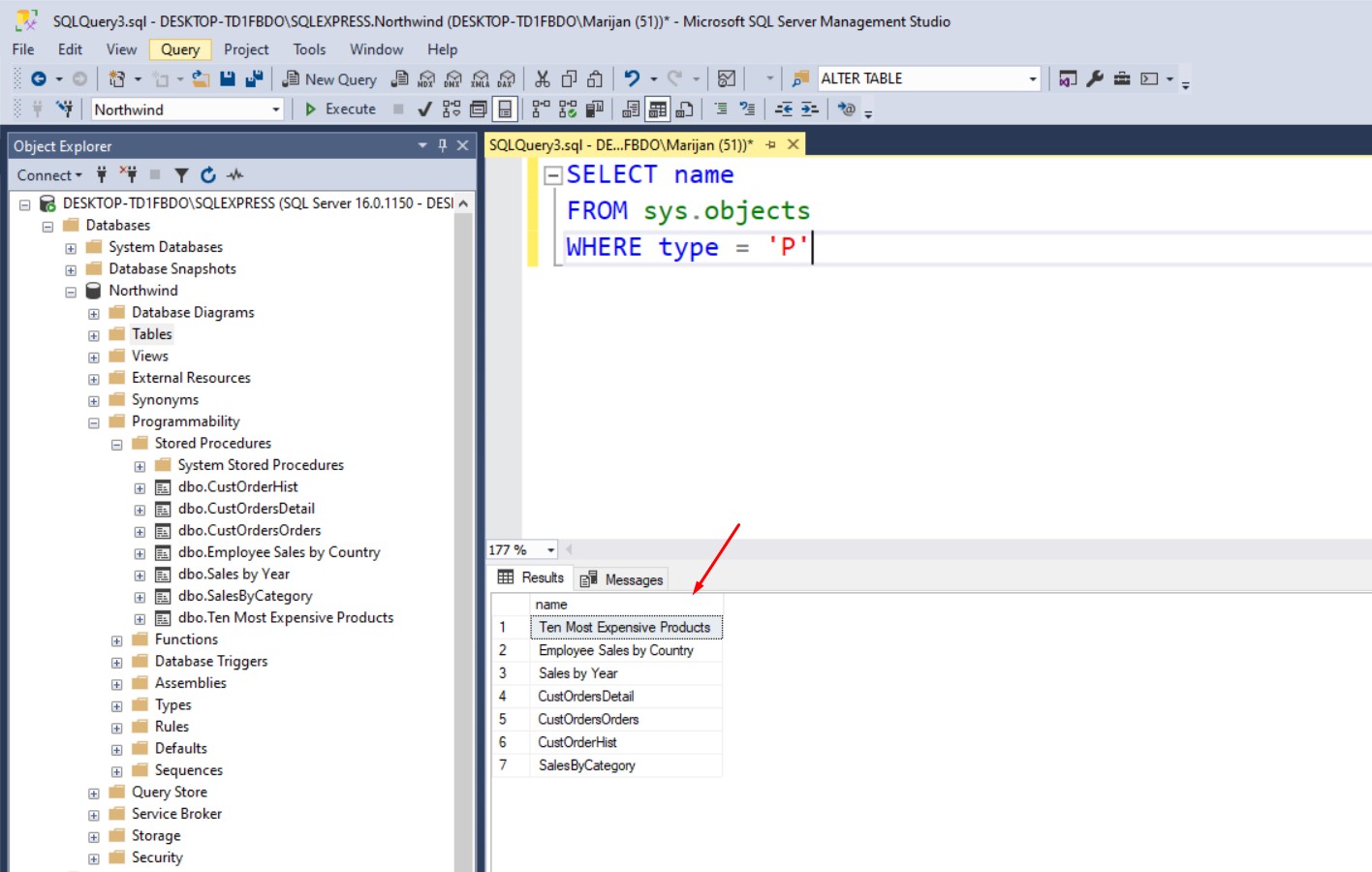Click the Cut scissors icon in toolbar

coord(543,79)
